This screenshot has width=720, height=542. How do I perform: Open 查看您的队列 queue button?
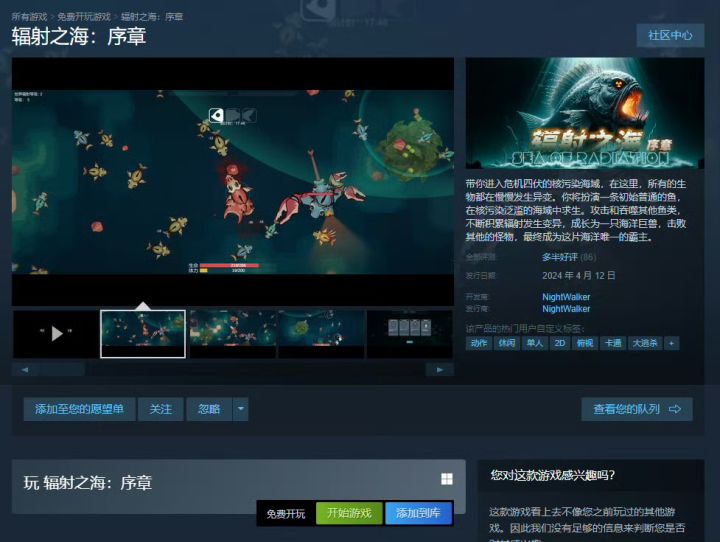pos(637,409)
